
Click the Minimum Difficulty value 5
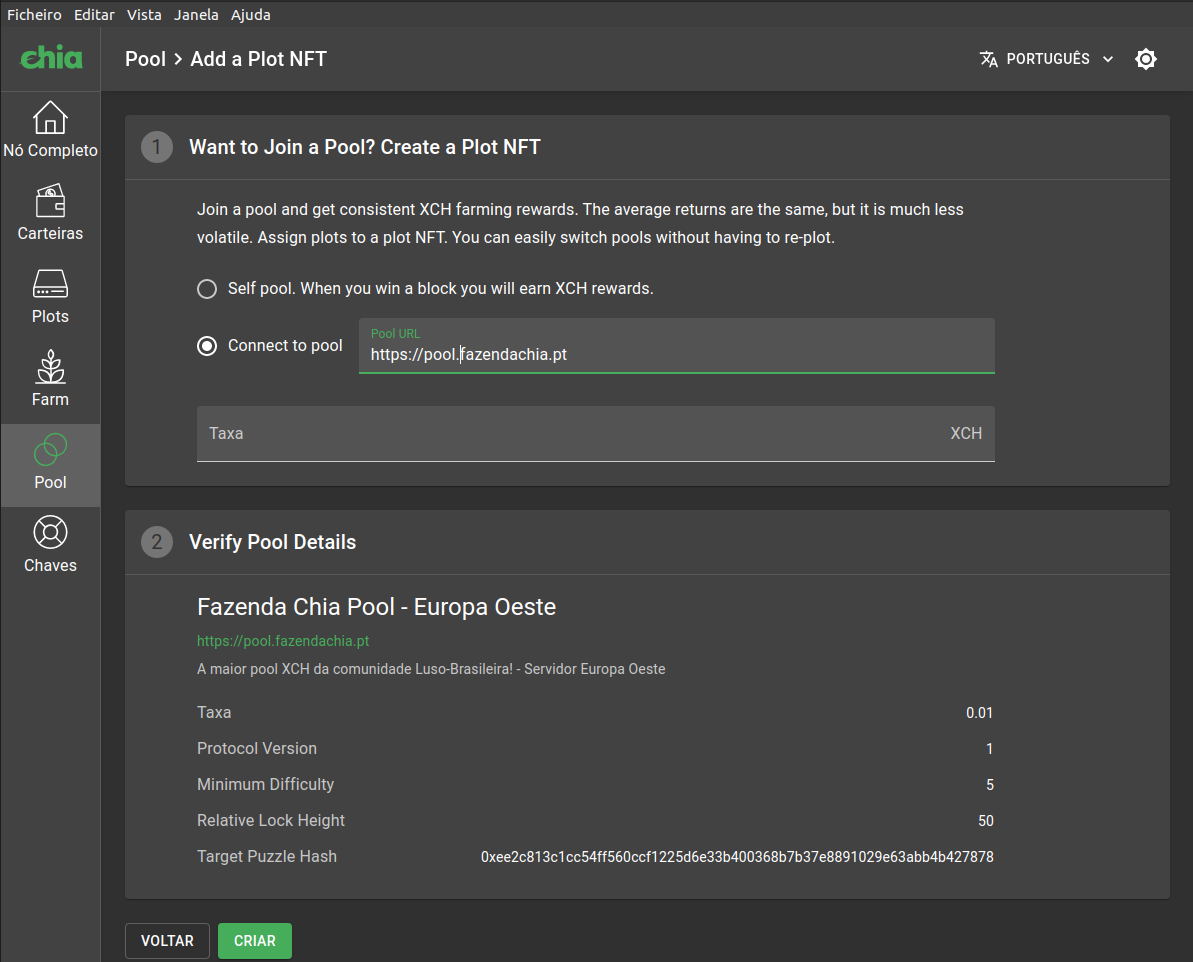(990, 785)
